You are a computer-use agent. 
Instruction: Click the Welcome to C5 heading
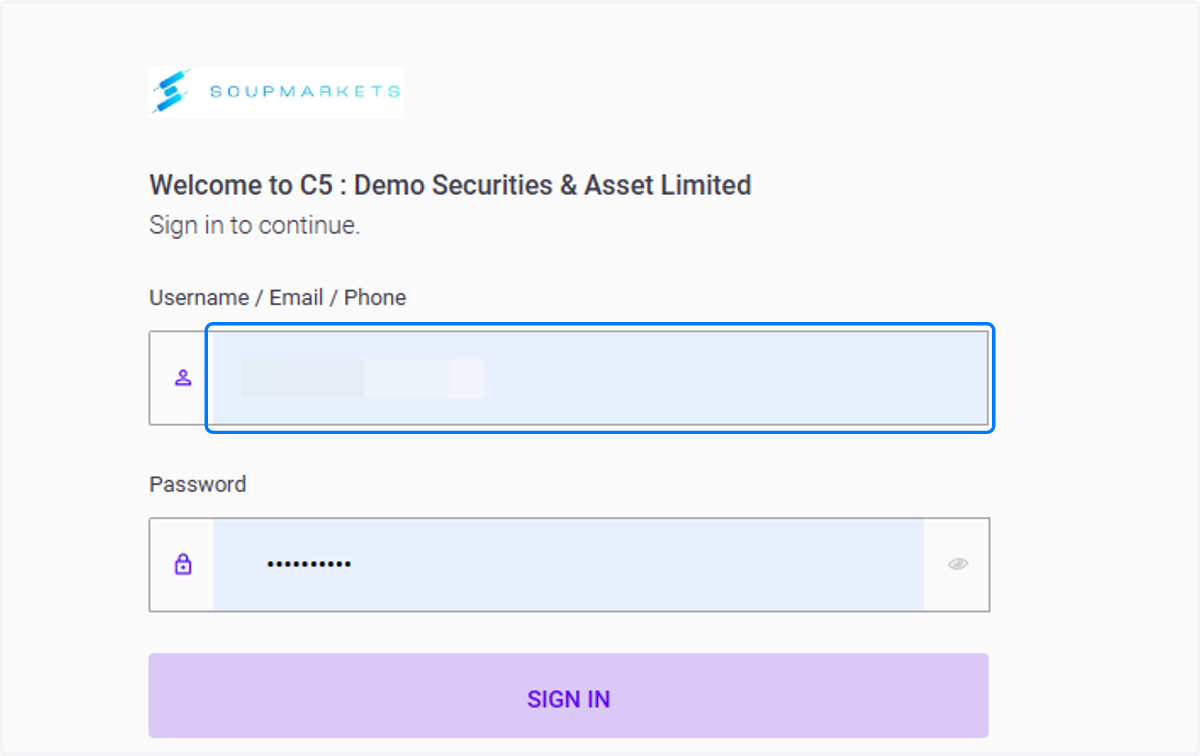coord(450,185)
